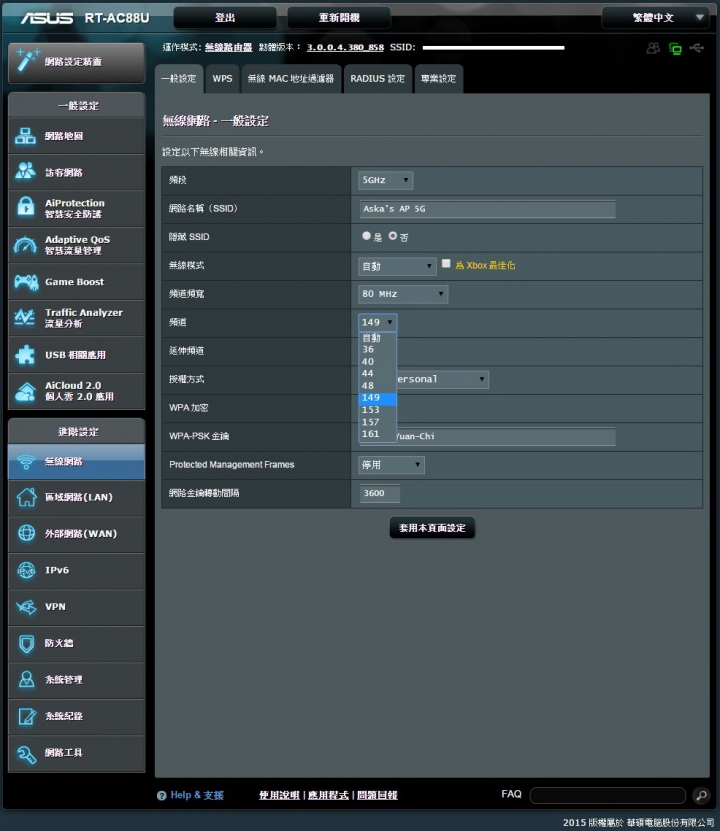Choose Auto (自動) in channel list

coord(377,338)
